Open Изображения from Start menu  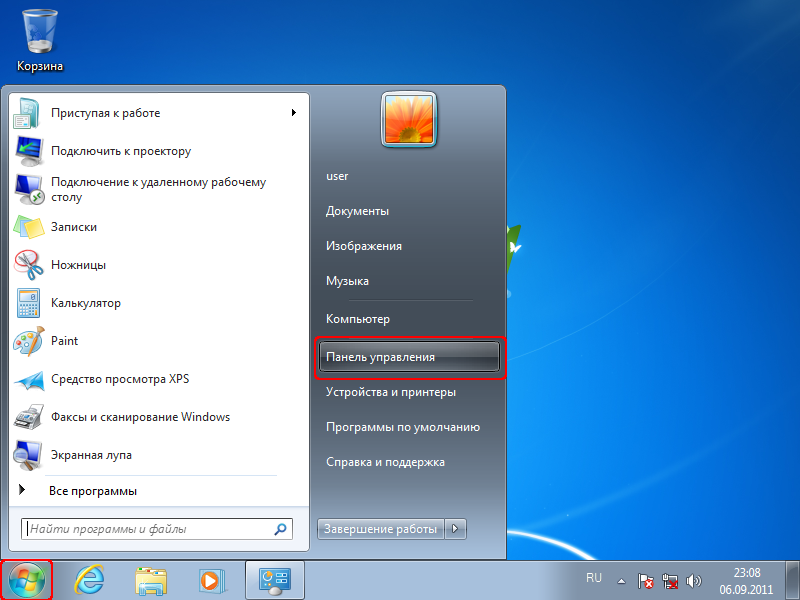pos(364,246)
